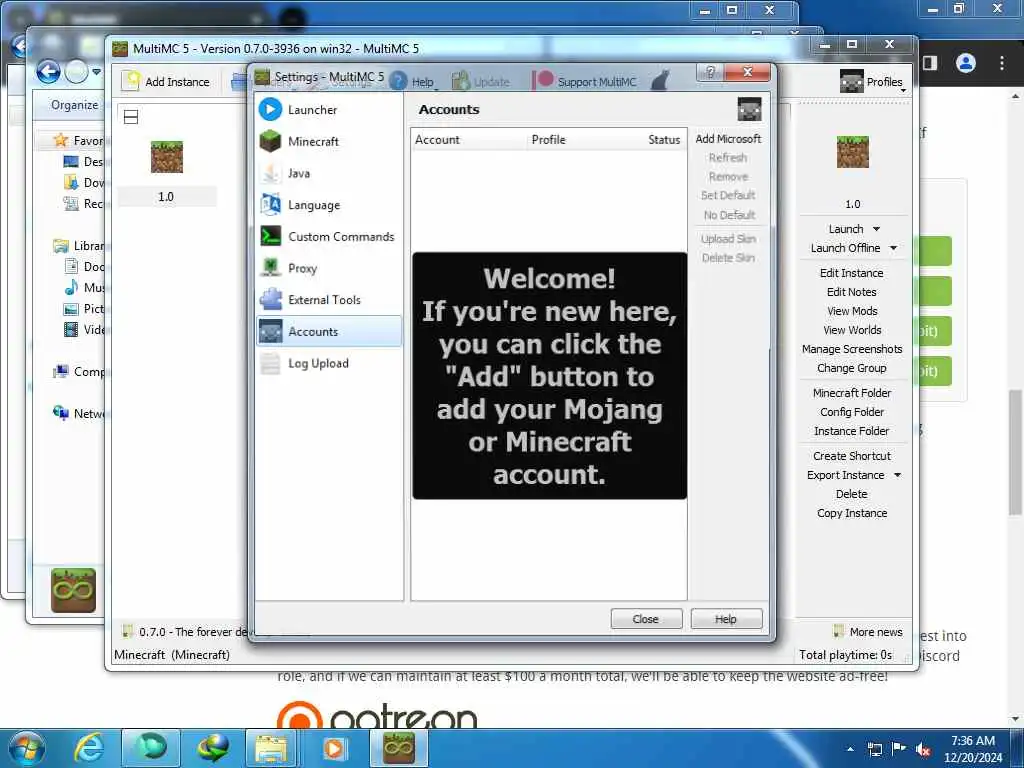1024x768 pixels.
Task: Click the Add Instance toolbar button
Action: tap(167, 82)
